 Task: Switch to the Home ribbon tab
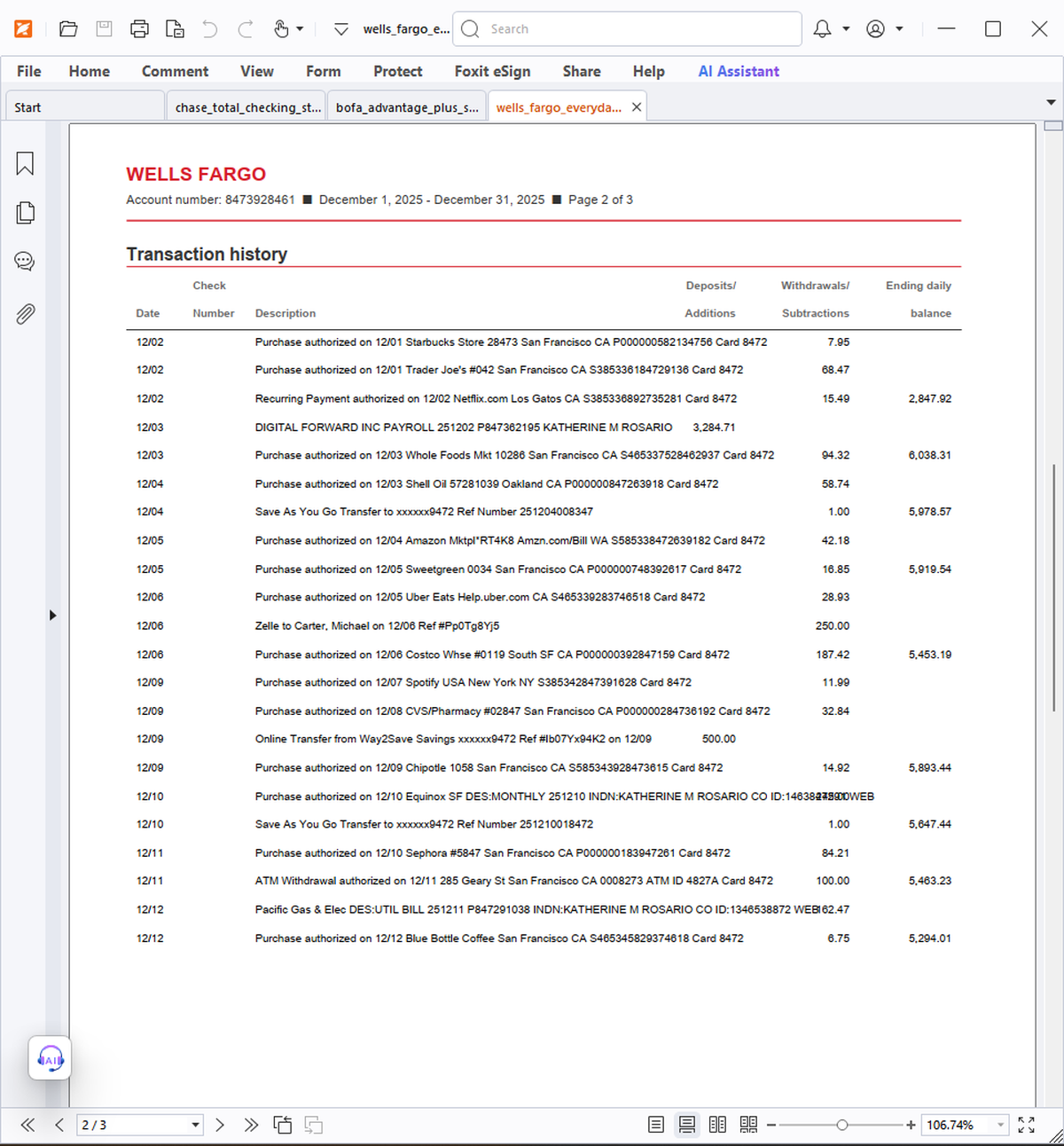point(90,71)
